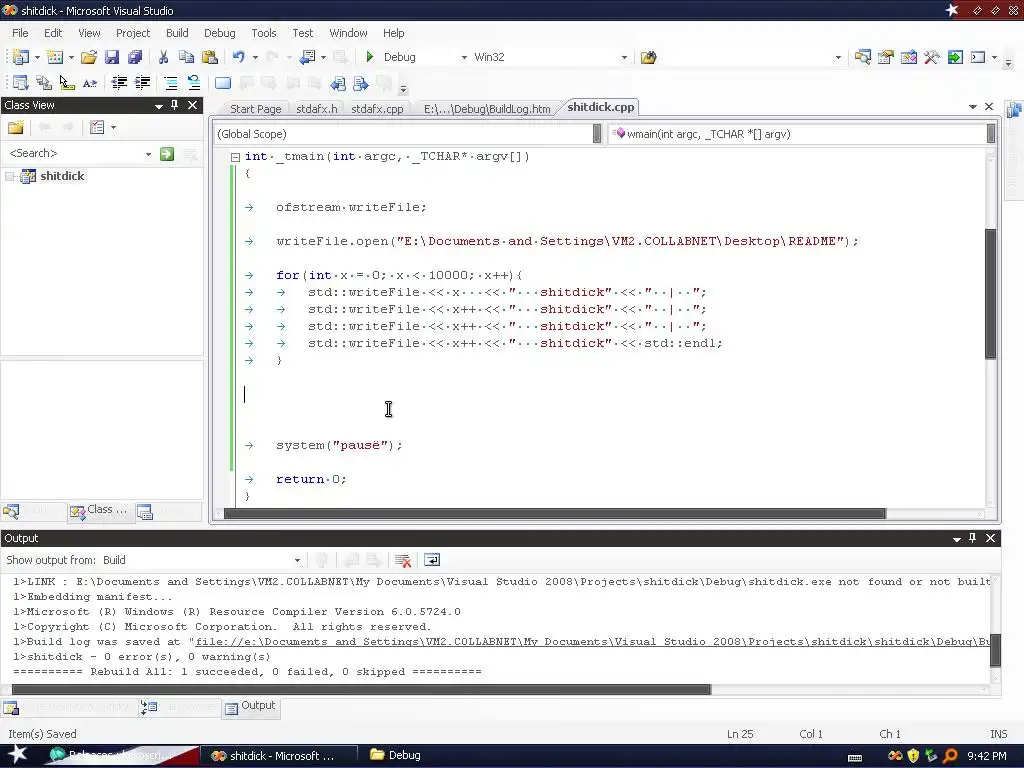The image size is (1024, 768).
Task: Click the Display Word Completion icon
Action: pyautogui.click(x=90, y=83)
